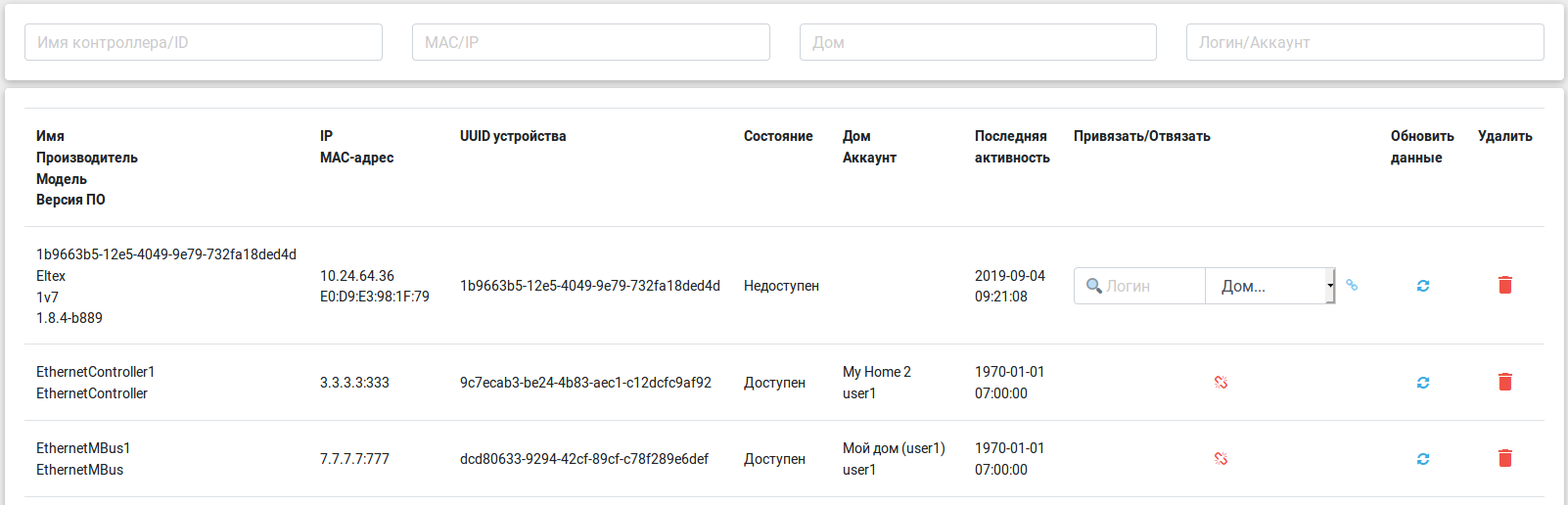Image resolution: width=1568 pixels, height=505 pixels.
Task: Click the 'Имя контроллера/ID' filter field
Action: pos(204,42)
